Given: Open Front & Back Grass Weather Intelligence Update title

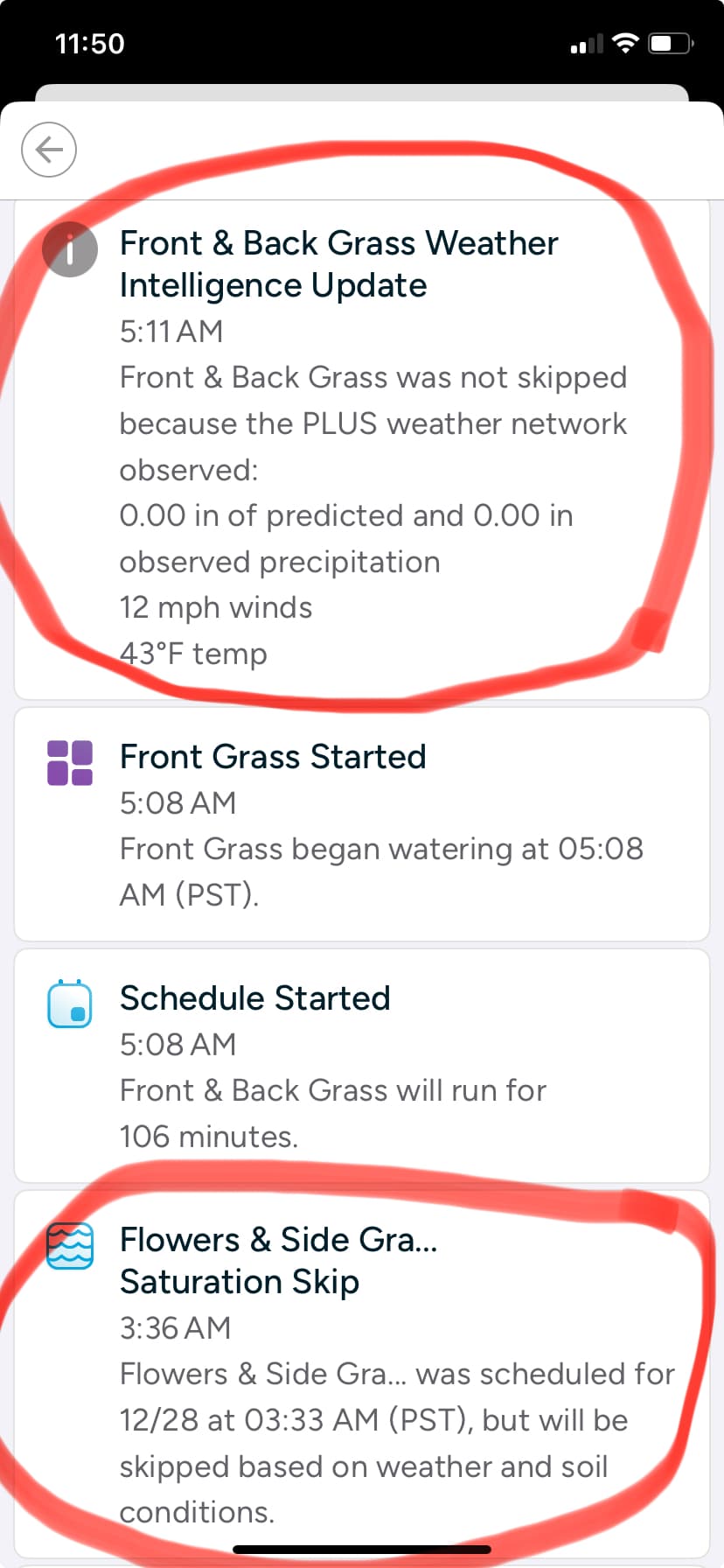Looking at the screenshot, I should tap(338, 264).
